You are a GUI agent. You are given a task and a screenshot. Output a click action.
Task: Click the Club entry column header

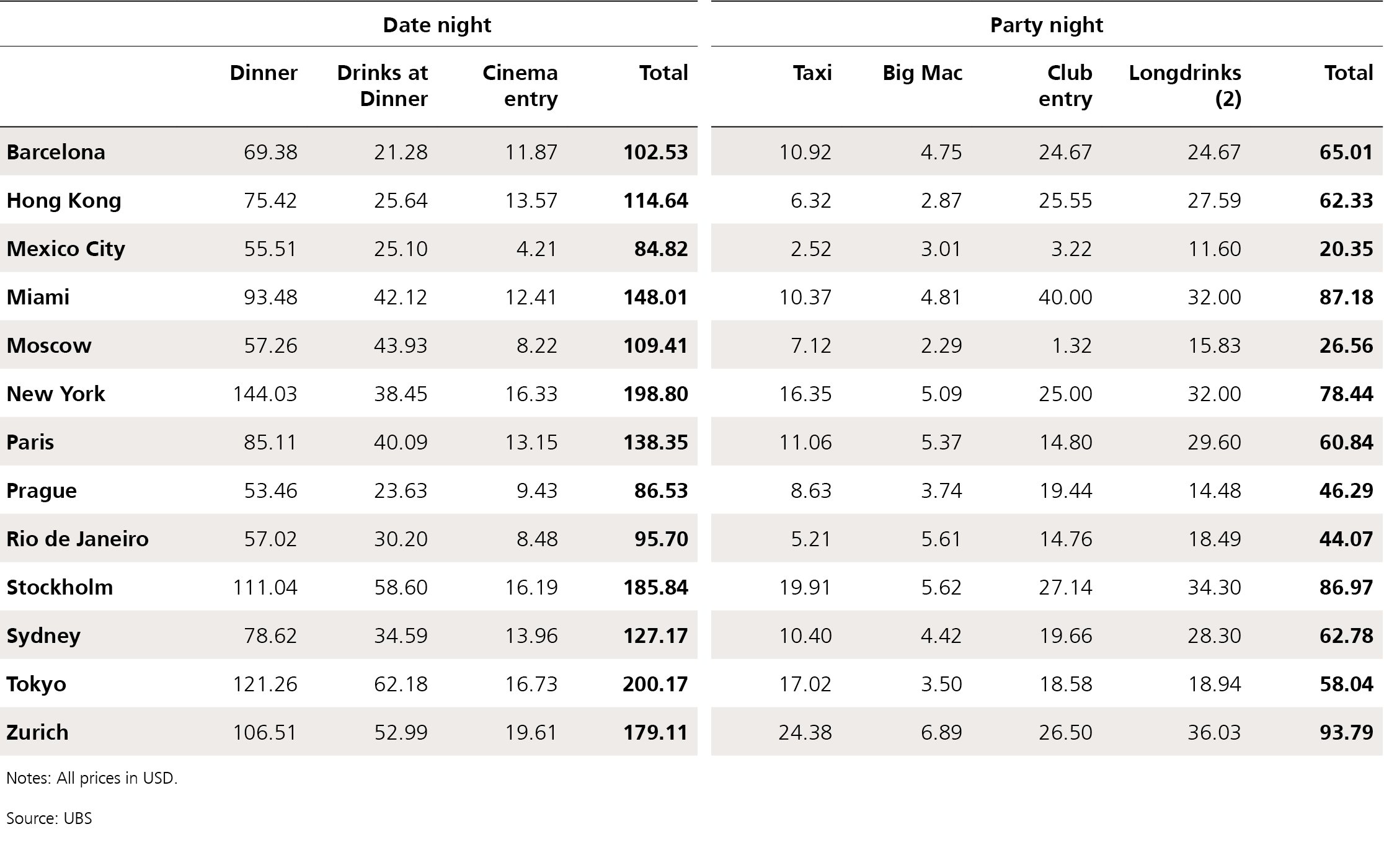pos(1065,86)
